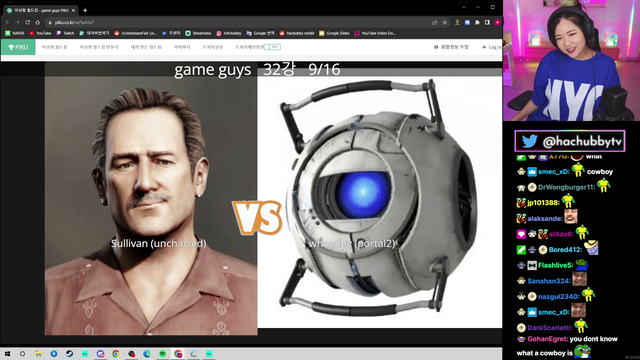This screenshot has width=640, height=360.
Task: Open Google Chrome taskbar icon after Steam
Action: pyautogui.click(x=116, y=354)
